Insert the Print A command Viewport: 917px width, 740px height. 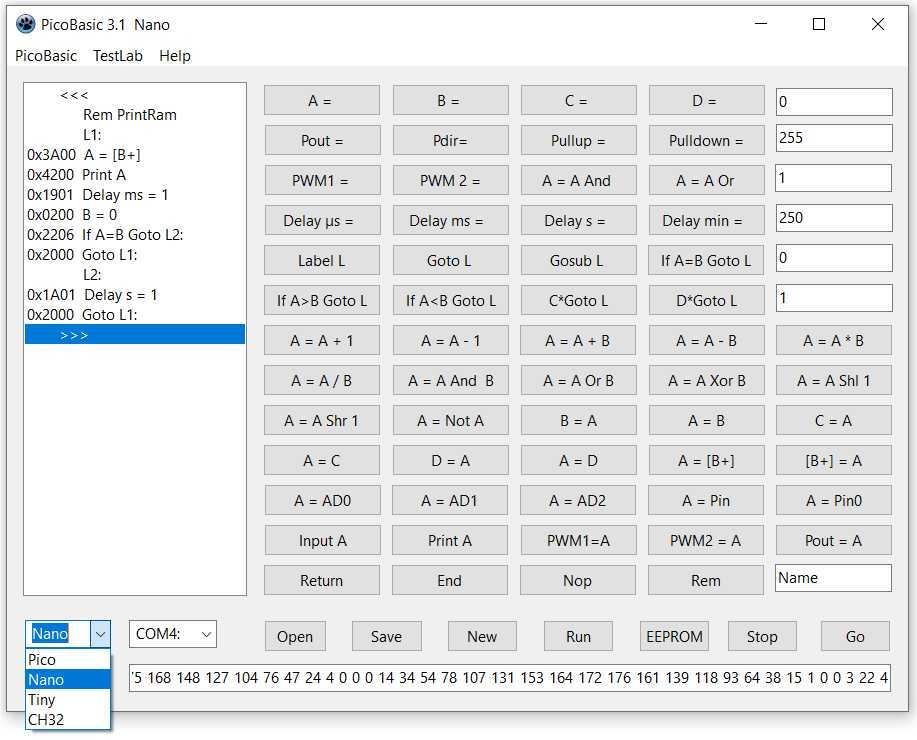coord(449,541)
